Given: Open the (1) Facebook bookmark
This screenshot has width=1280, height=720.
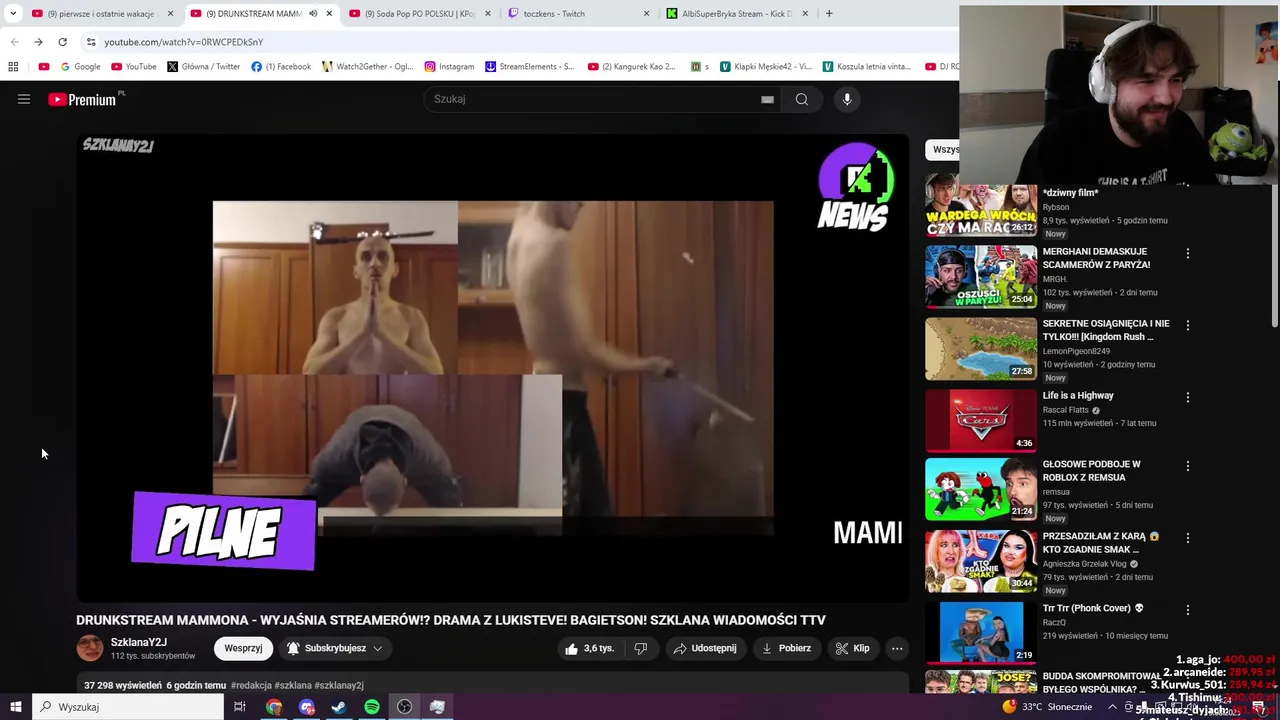Looking at the screenshot, I should (x=281, y=67).
